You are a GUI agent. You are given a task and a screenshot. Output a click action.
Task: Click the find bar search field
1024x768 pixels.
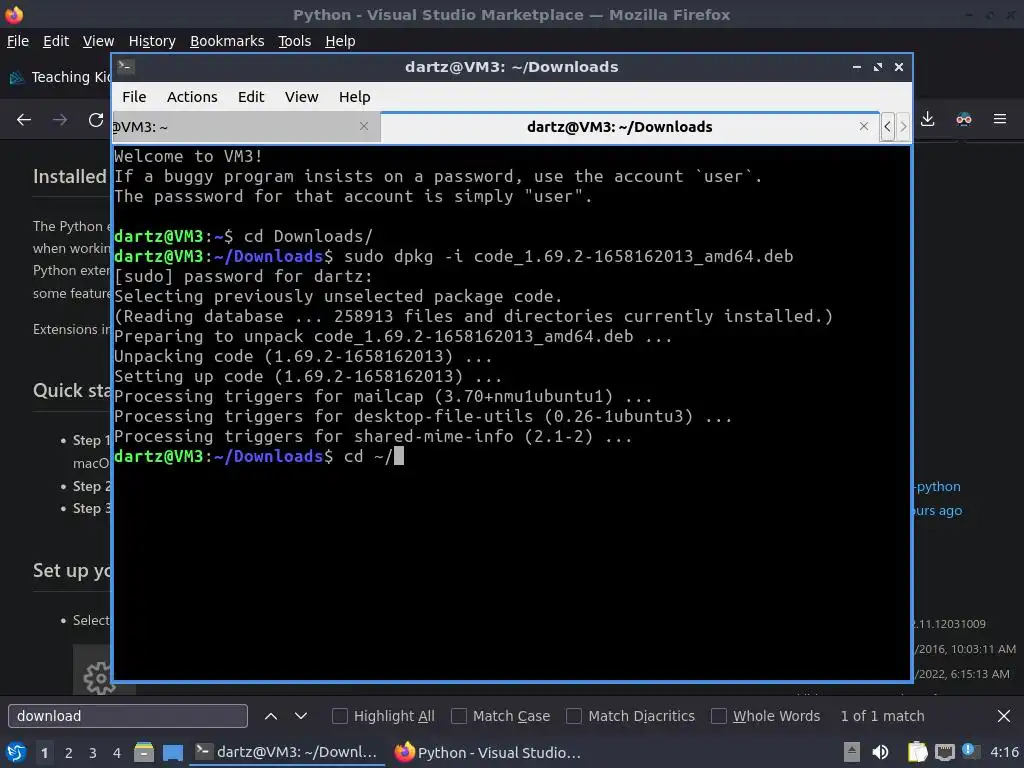click(x=127, y=716)
